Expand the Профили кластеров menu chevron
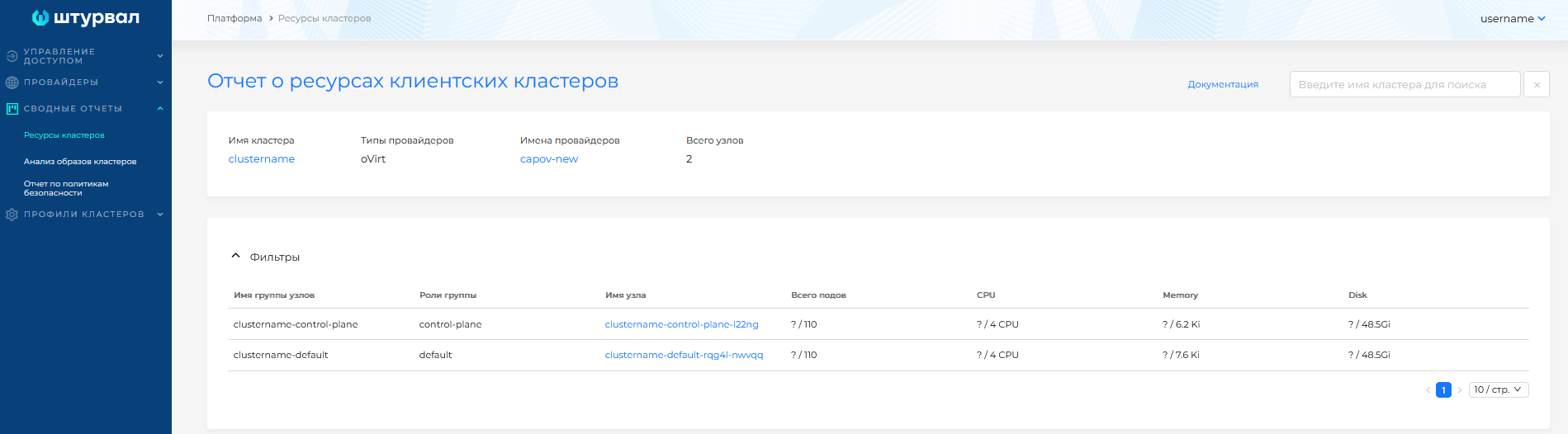Image resolution: width=1568 pixels, height=434 pixels. pyautogui.click(x=160, y=215)
